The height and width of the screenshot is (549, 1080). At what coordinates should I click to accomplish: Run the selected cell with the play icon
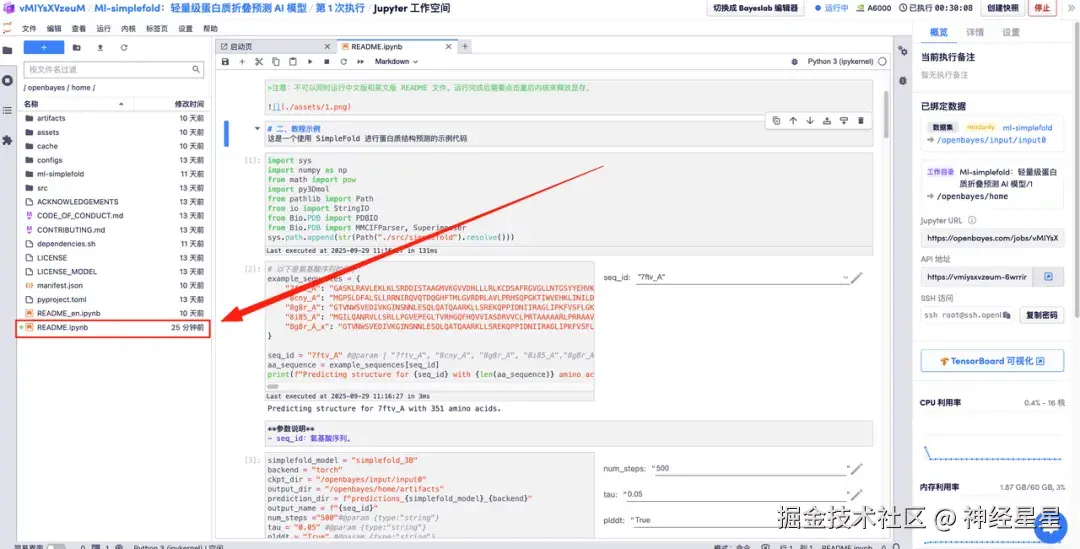[310, 61]
